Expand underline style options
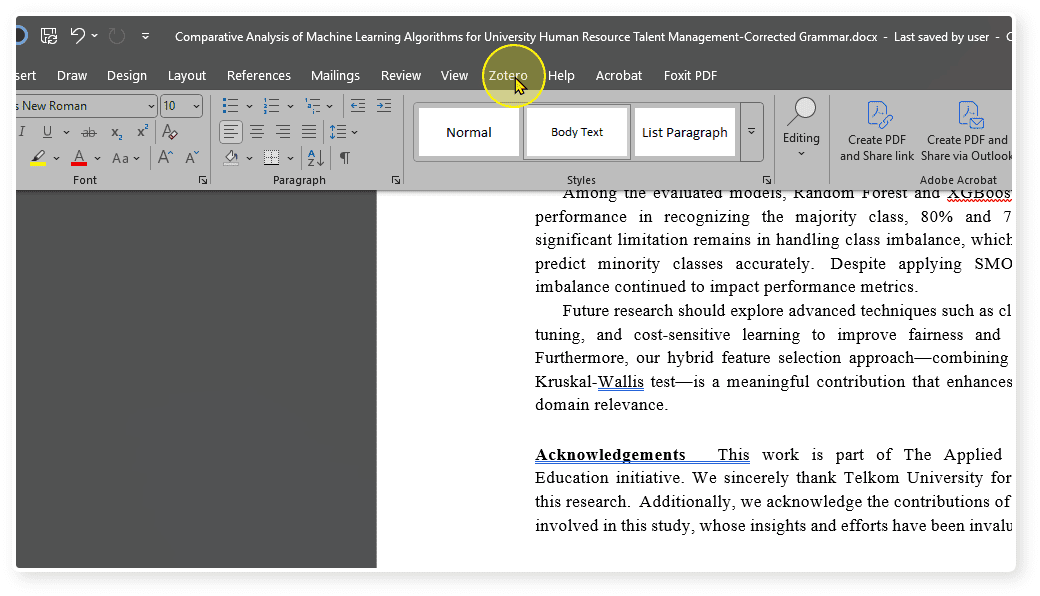Screen dimensions: 1040x596 click(x=66, y=133)
